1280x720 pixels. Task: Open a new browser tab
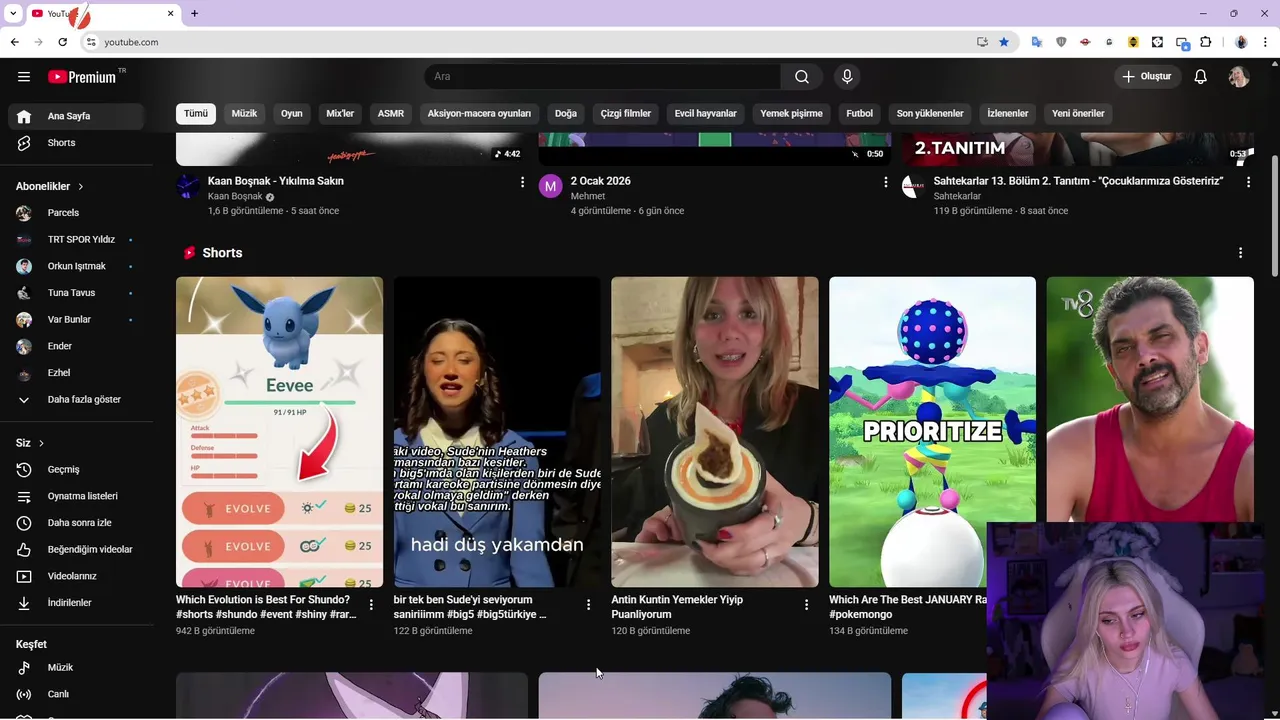[195, 13]
